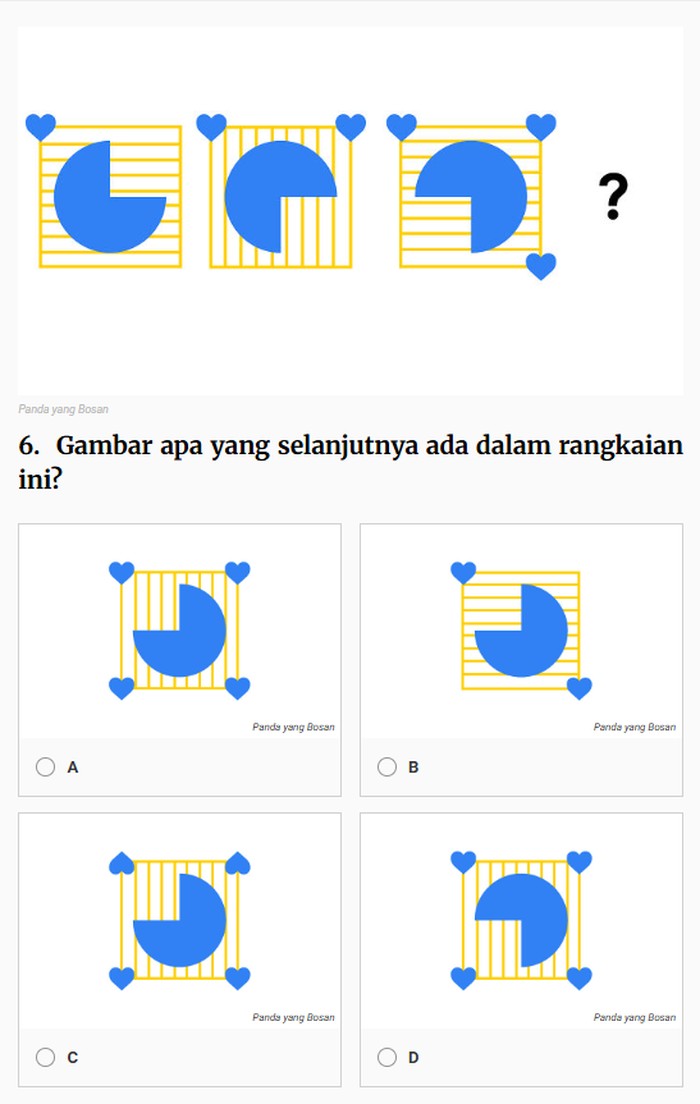This screenshot has width=700, height=1104.
Task: Click the blue heart on the first sequence figure
Action: tap(40, 127)
